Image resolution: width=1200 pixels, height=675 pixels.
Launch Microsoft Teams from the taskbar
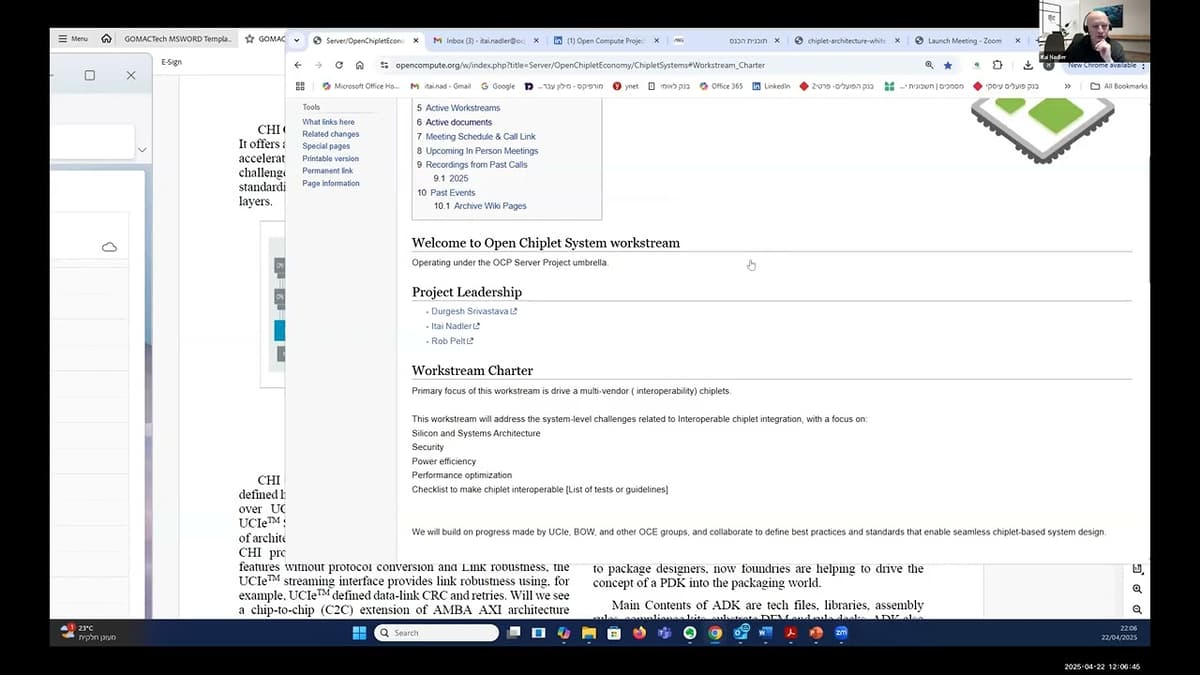click(664, 632)
